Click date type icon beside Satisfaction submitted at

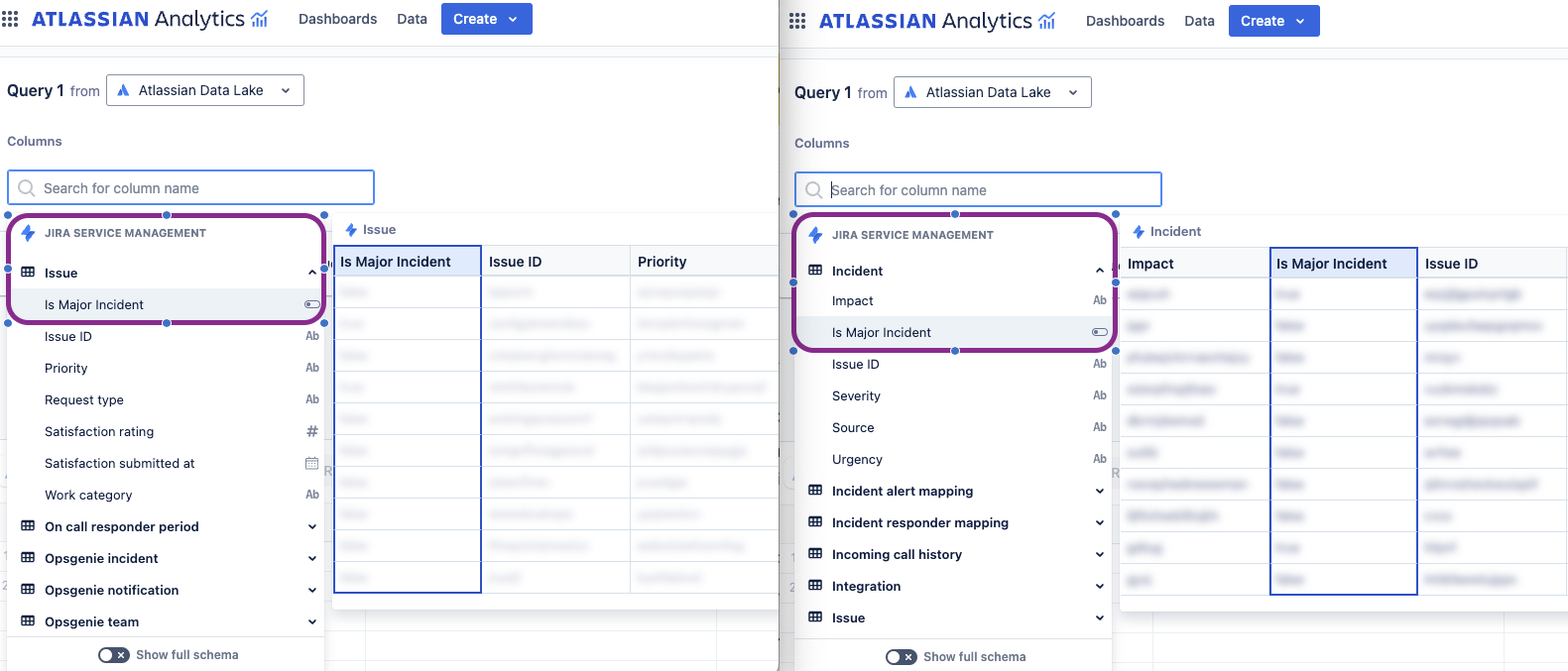click(x=311, y=463)
